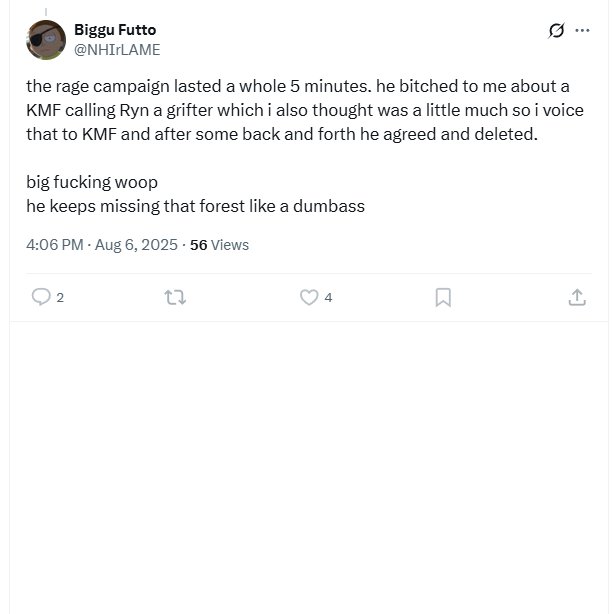Click the reply count number 2
Image resolution: width=614 pixels, height=614 pixels.
click(x=60, y=298)
